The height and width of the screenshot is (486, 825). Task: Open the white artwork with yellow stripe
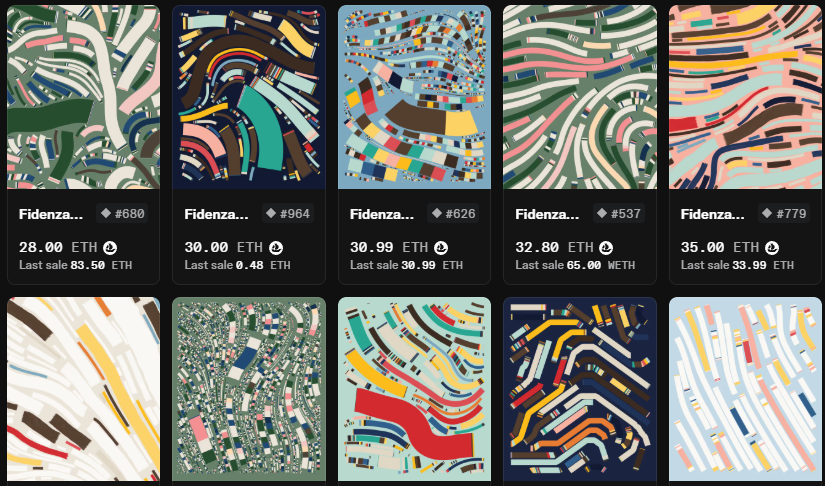tap(84, 389)
